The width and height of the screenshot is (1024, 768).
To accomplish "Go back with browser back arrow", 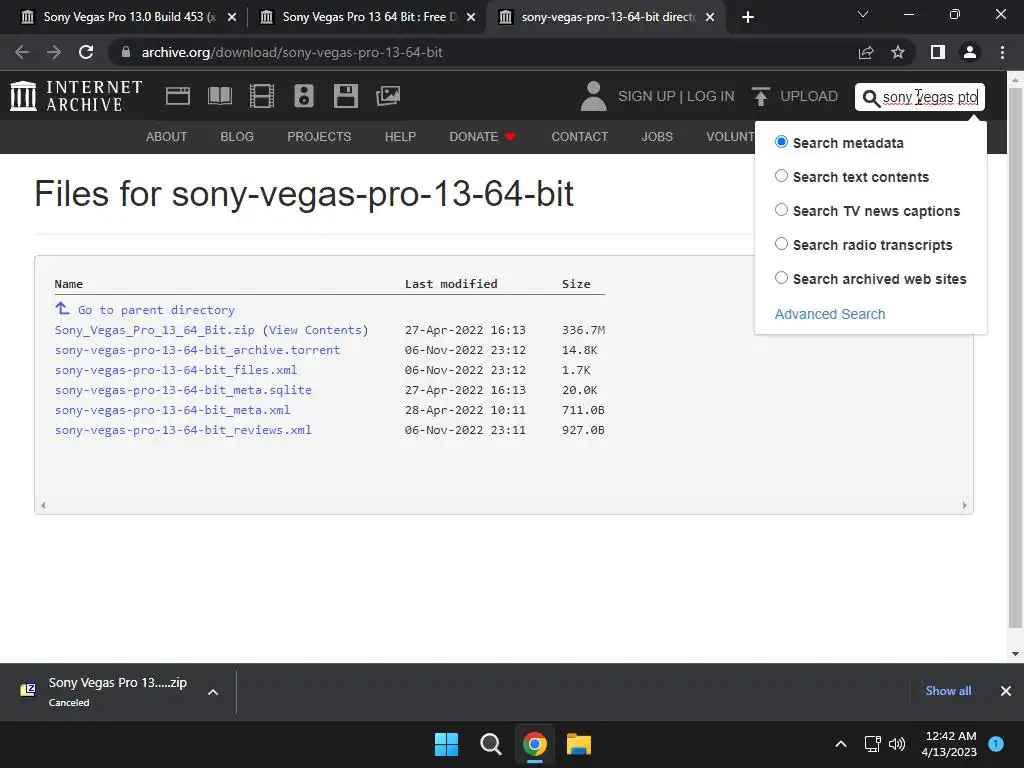I will [x=22, y=52].
